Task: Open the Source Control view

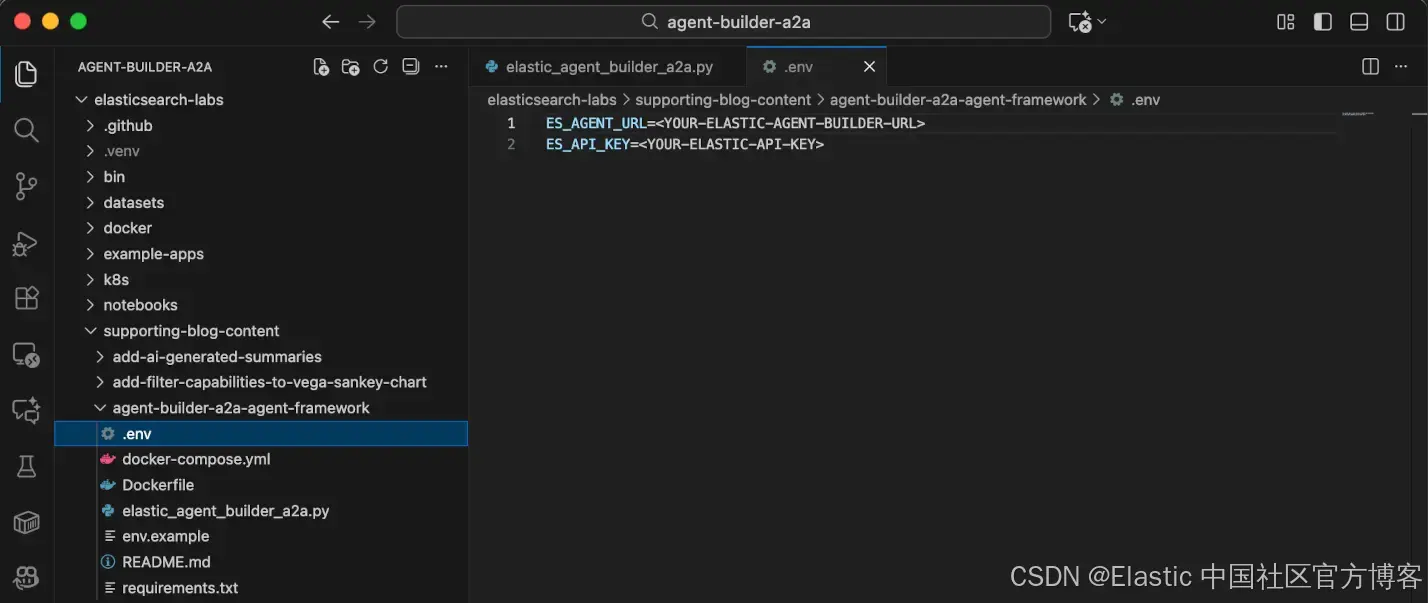Action: tap(27, 186)
